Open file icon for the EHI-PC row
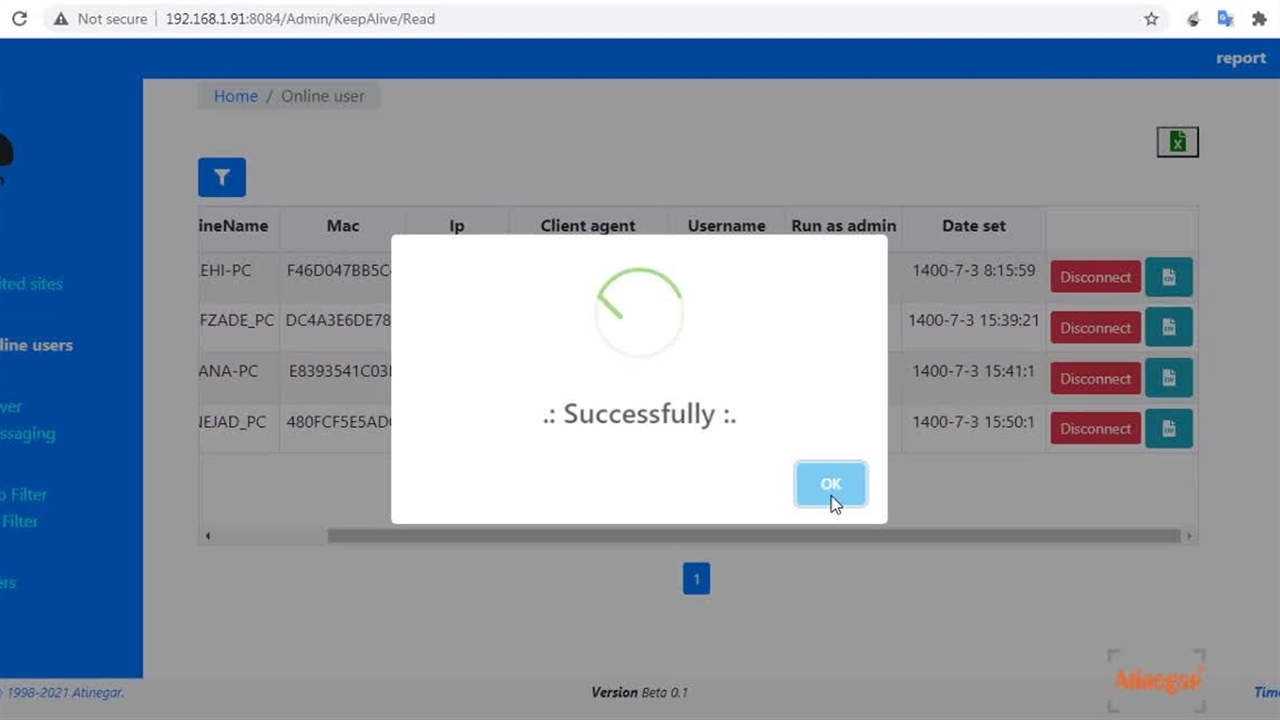This screenshot has width=1280, height=720. (x=1168, y=277)
